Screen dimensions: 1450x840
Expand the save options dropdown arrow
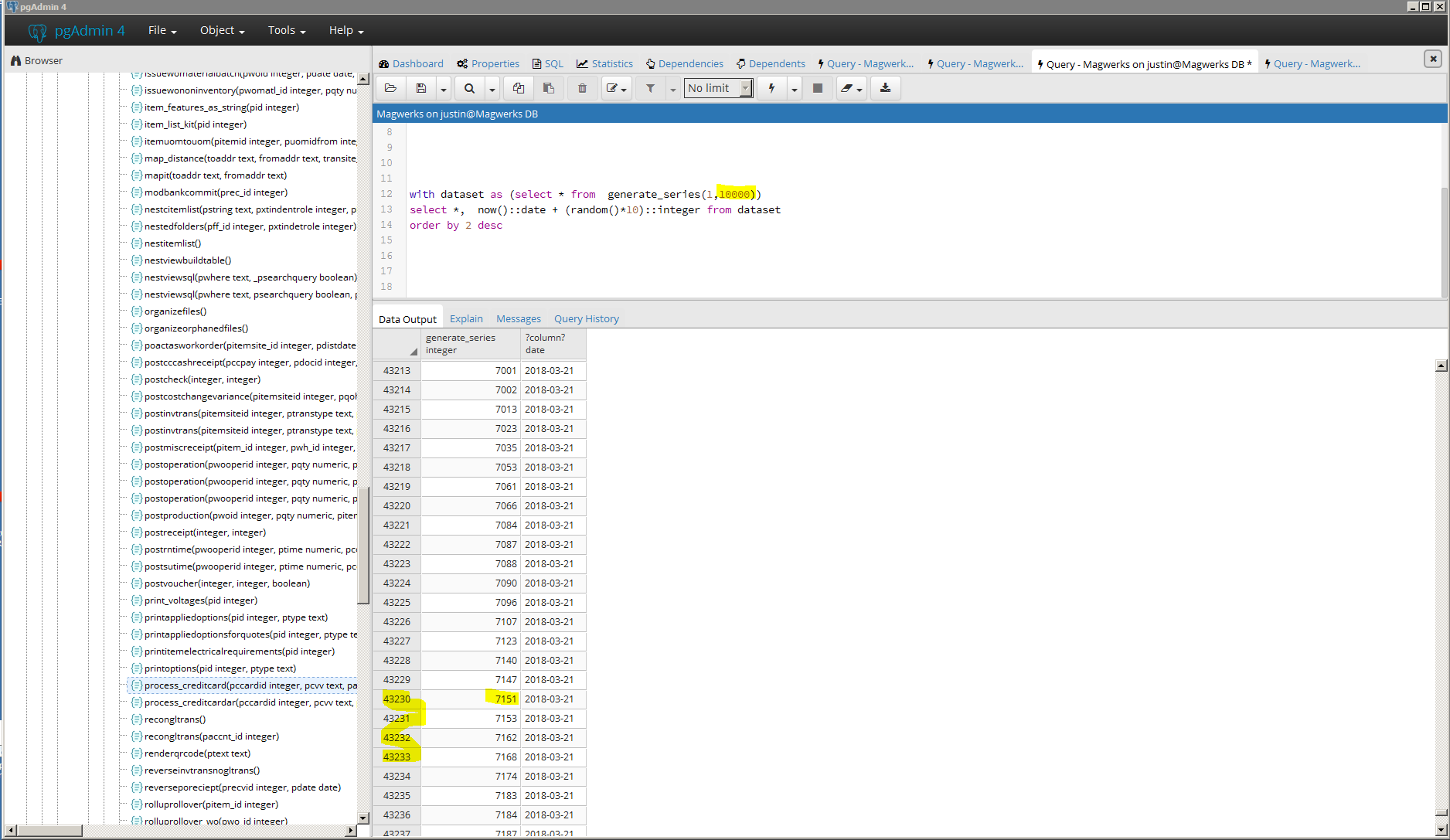pos(444,89)
